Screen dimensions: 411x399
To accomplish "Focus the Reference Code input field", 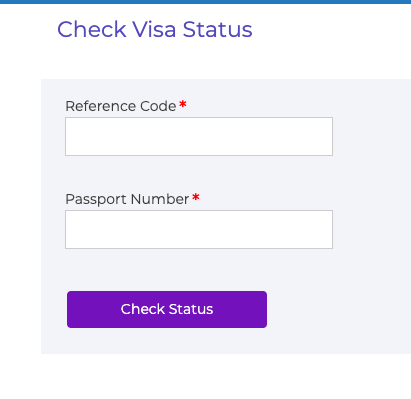I will [199, 136].
